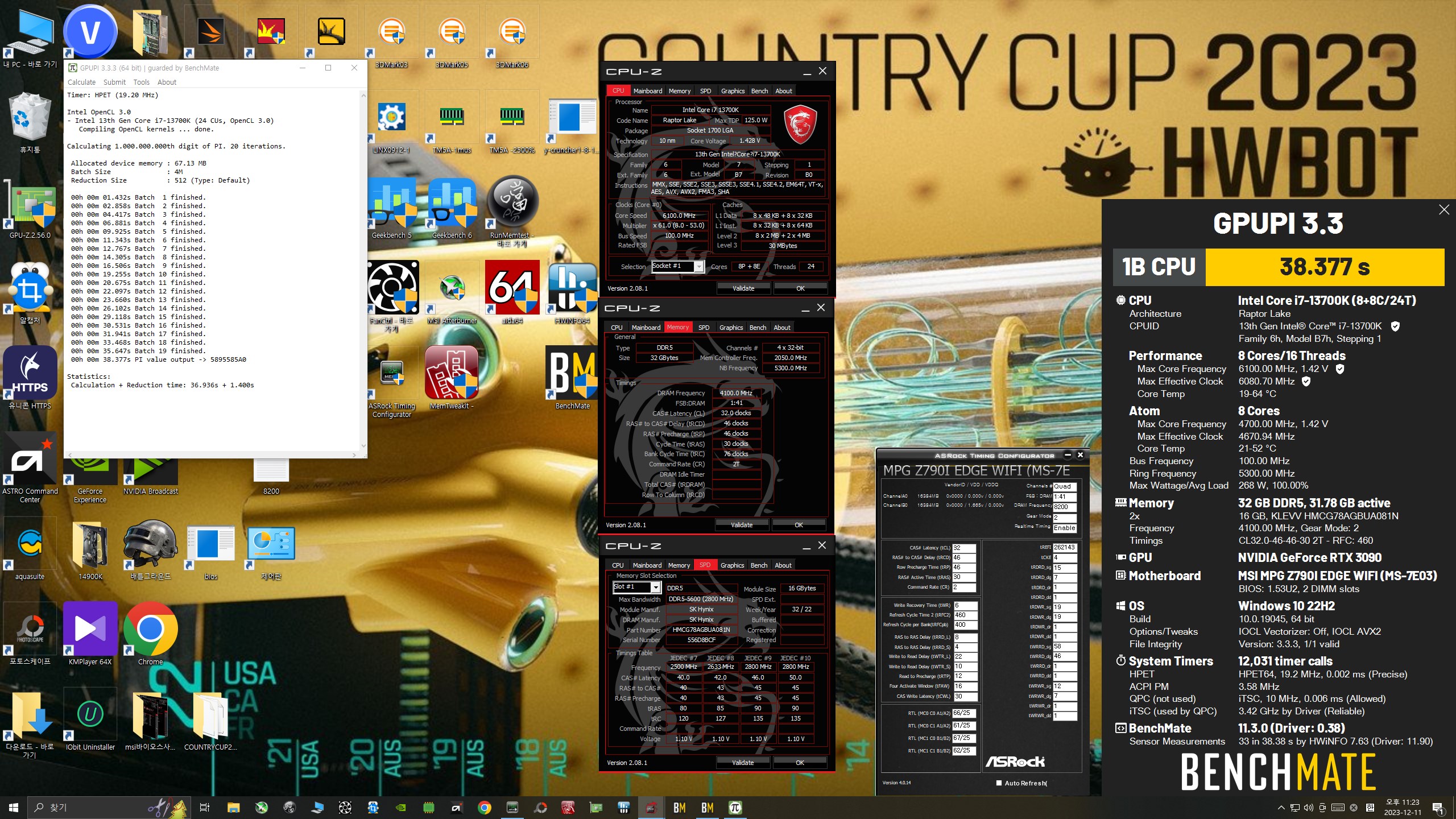Open the About menu in GPUPI

(x=167, y=82)
